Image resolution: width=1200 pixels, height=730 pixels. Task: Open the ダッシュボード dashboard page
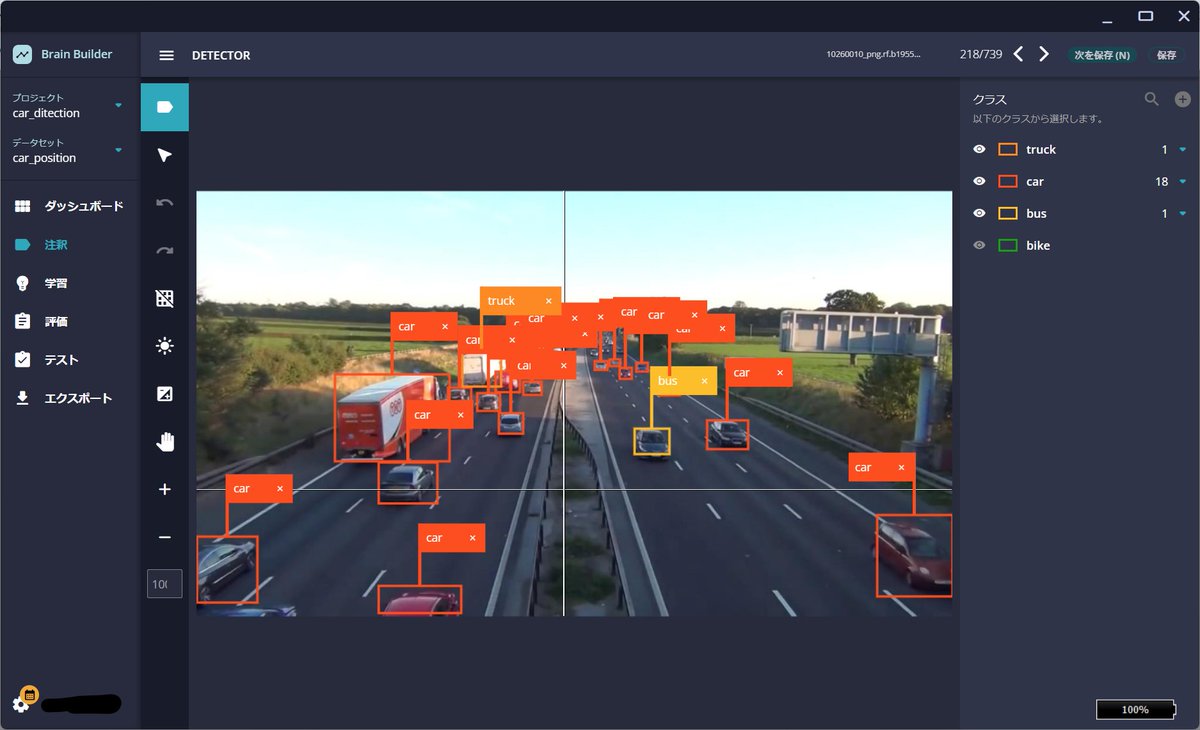[70, 206]
